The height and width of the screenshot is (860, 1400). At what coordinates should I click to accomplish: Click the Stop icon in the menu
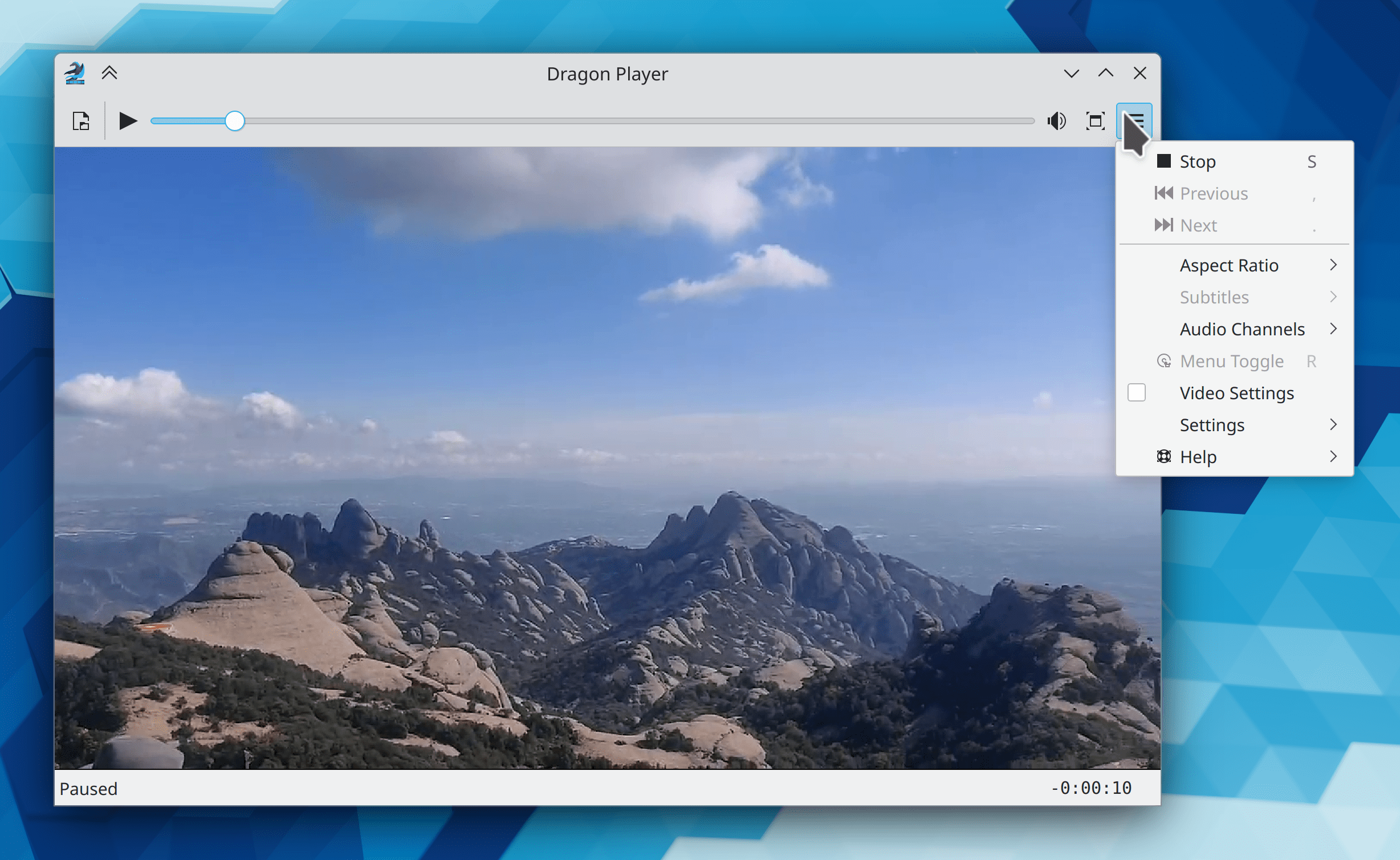(x=1163, y=161)
